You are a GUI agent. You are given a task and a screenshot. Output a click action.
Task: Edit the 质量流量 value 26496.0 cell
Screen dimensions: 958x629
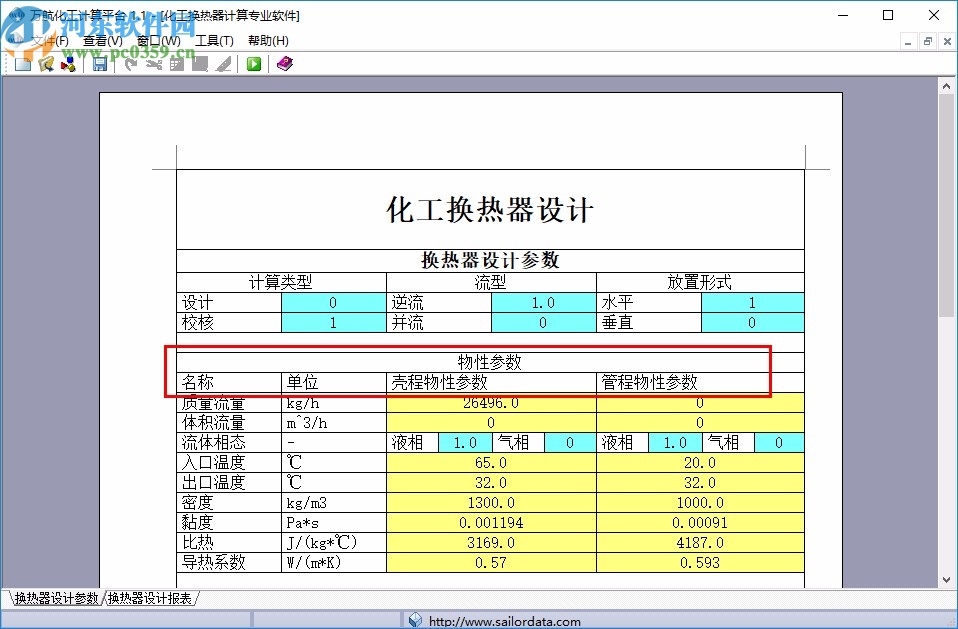click(x=491, y=403)
